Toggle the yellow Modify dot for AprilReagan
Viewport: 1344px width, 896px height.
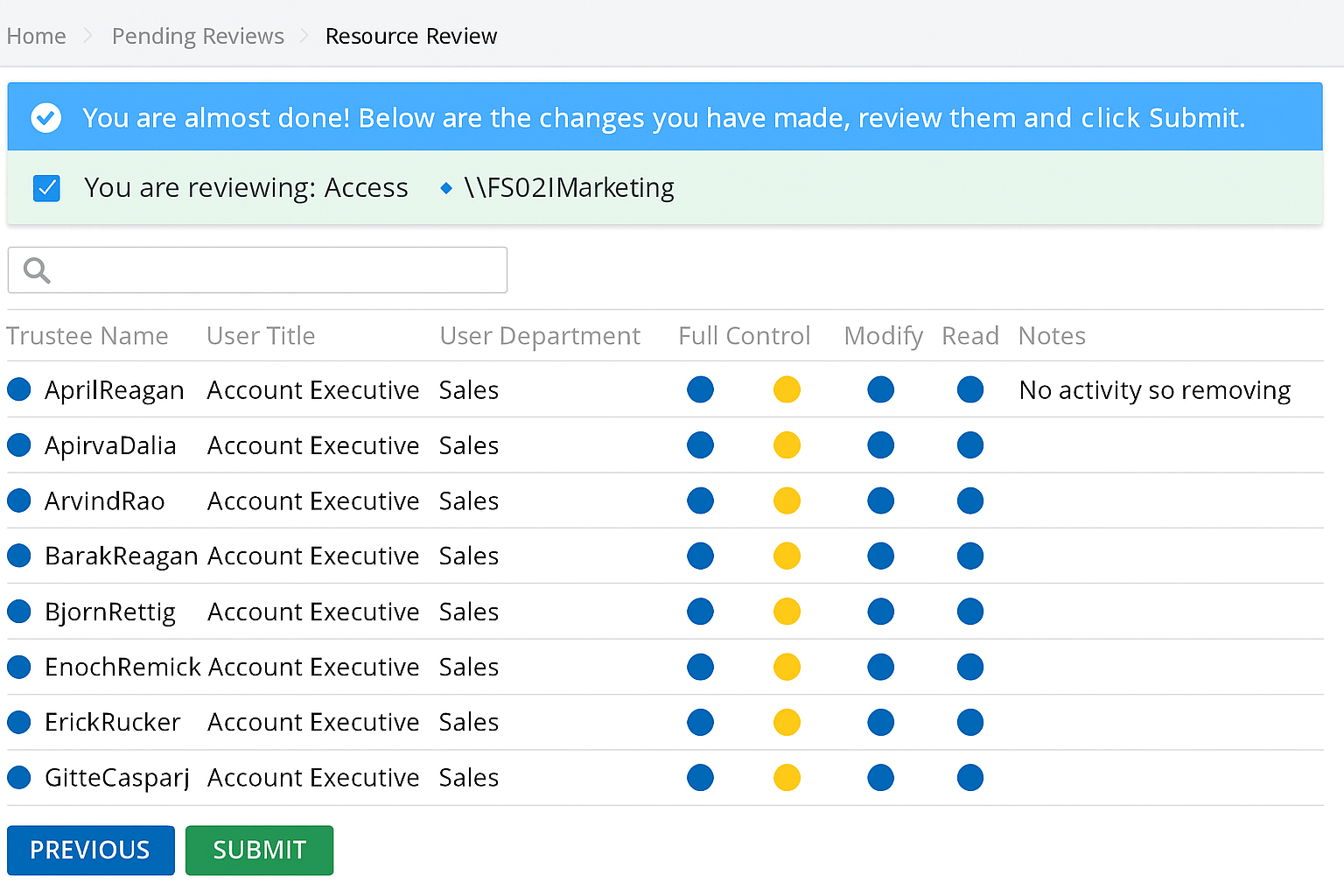click(x=787, y=389)
